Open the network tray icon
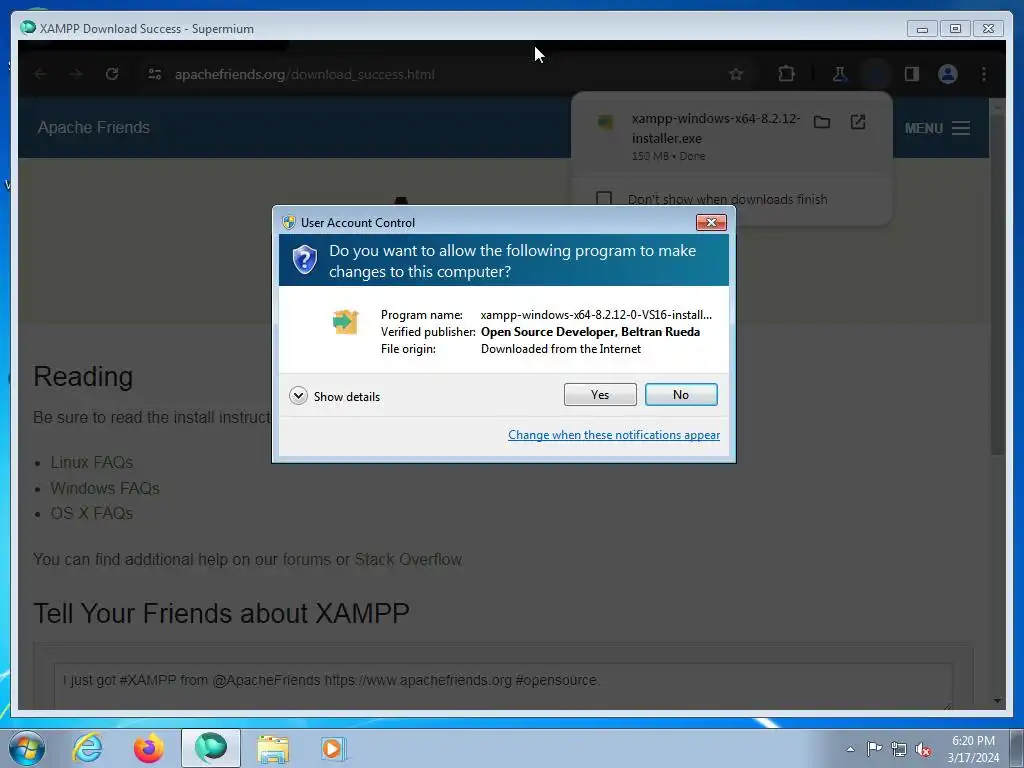 (x=899, y=750)
